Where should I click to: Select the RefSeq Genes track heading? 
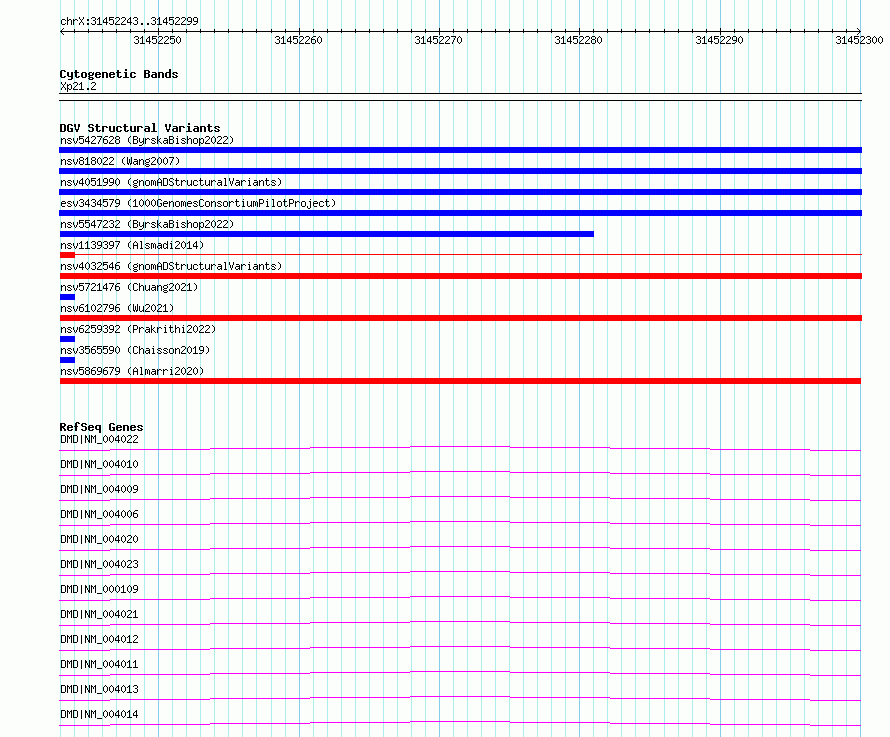[101, 427]
